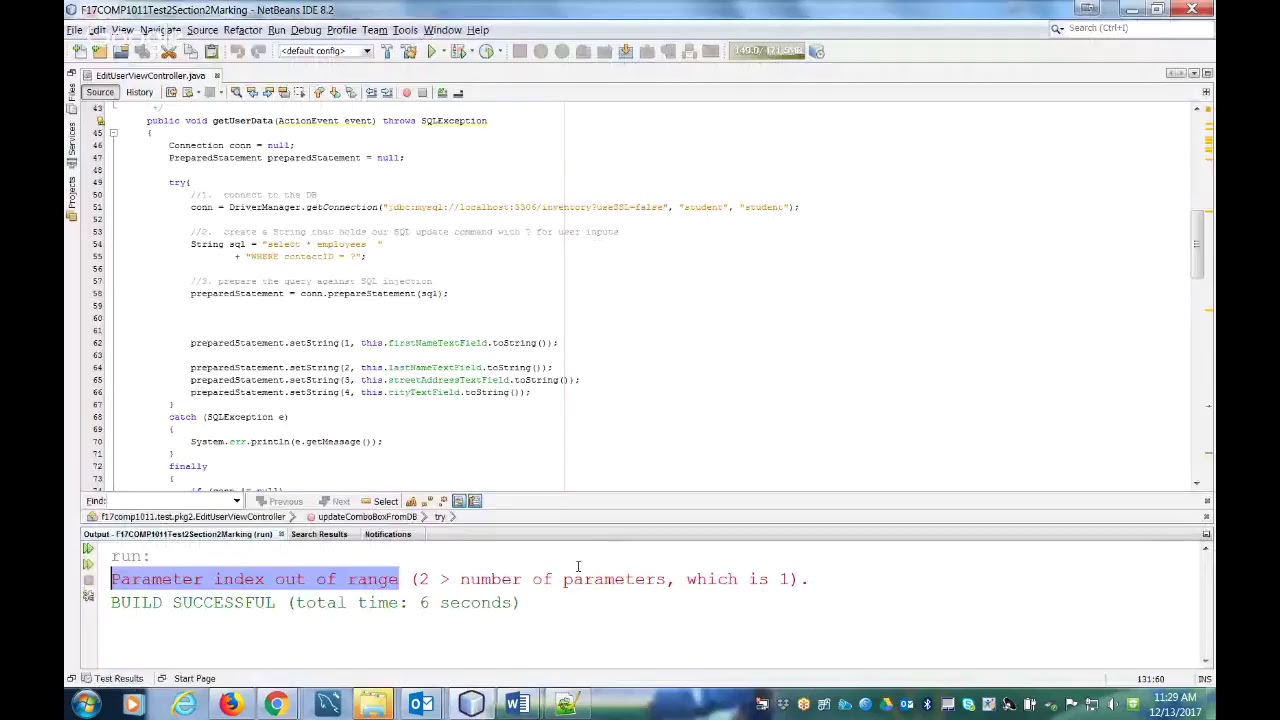The image size is (1280, 720).
Task: Click Next find button
Action: click(x=334, y=501)
